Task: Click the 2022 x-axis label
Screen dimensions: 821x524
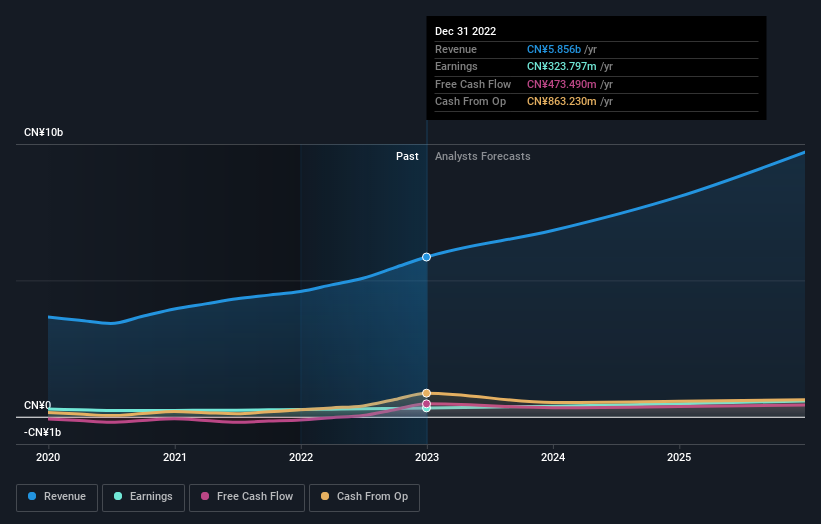Action: point(301,457)
